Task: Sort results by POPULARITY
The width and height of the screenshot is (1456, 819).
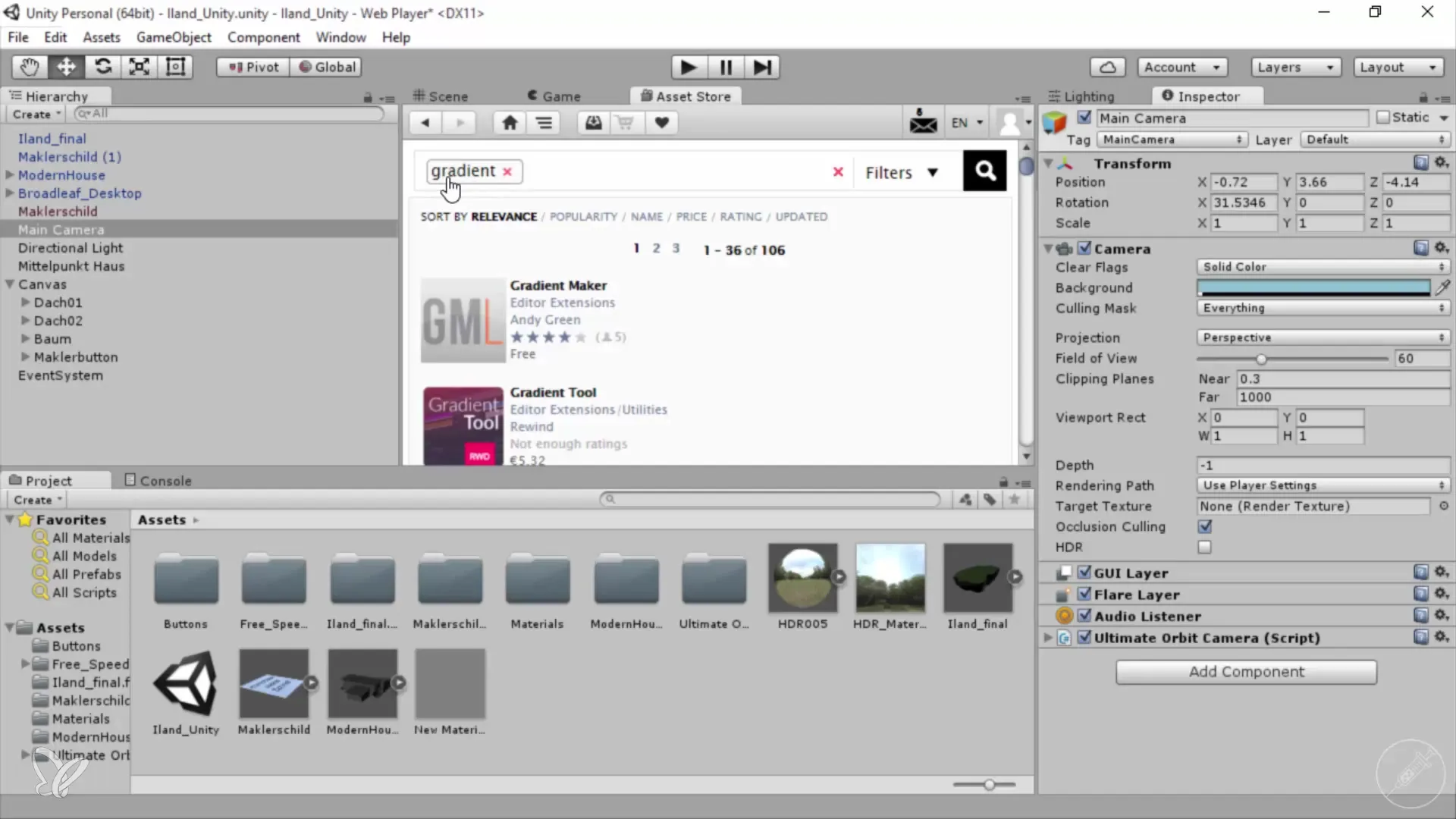Action: coord(583,217)
